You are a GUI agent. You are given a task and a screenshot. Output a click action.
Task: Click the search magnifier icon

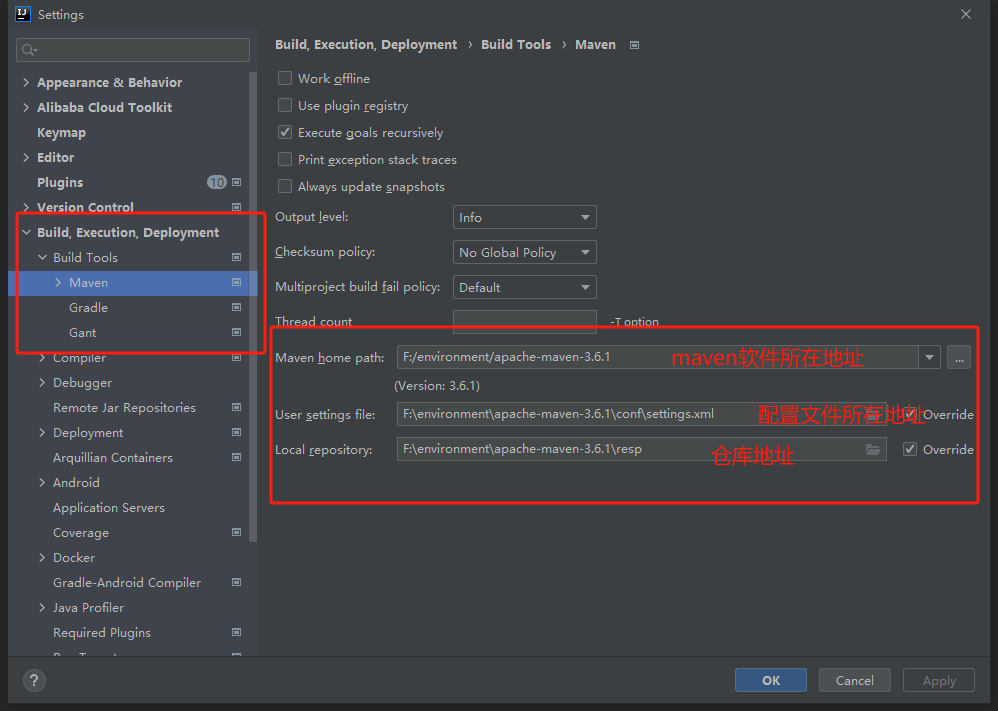(x=29, y=50)
